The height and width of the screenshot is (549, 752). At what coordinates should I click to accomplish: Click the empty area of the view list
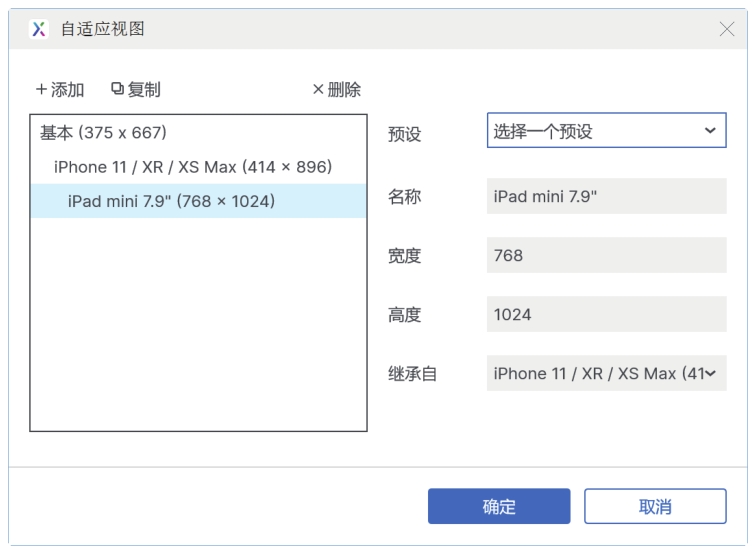click(198, 330)
